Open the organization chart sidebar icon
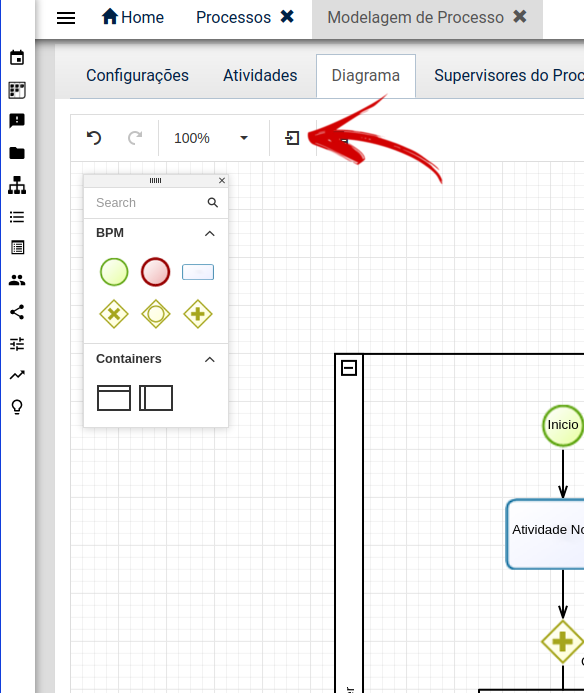The image size is (584, 693). tap(17, 185)
